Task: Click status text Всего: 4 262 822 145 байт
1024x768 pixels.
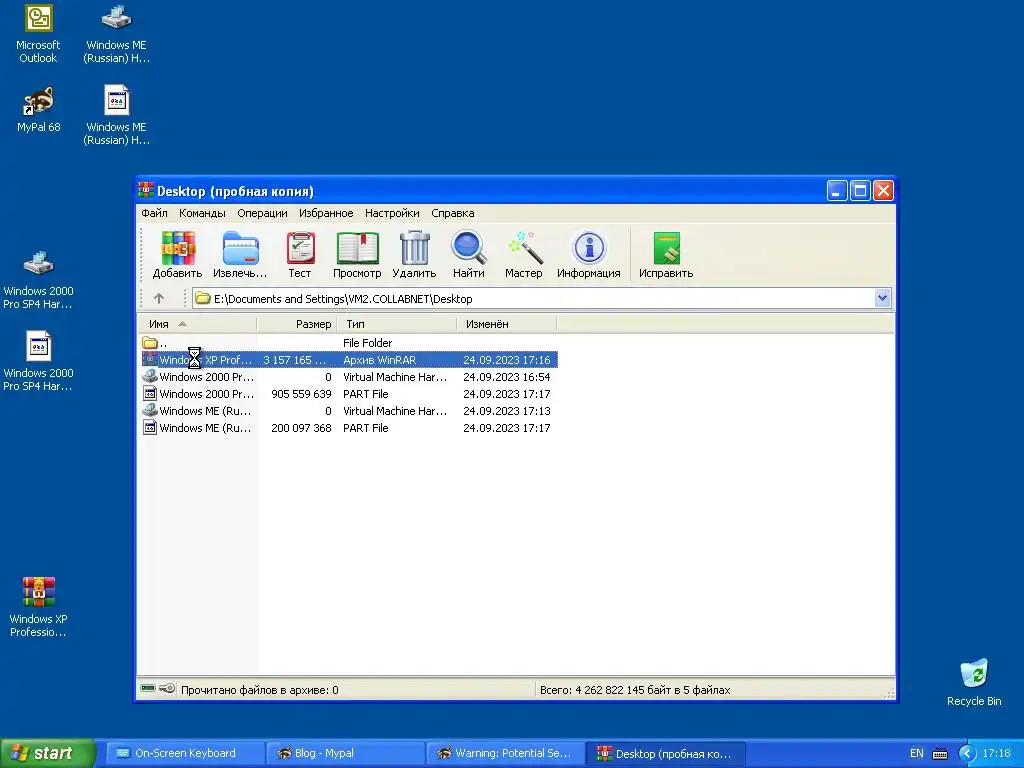Action: (635, 690)
